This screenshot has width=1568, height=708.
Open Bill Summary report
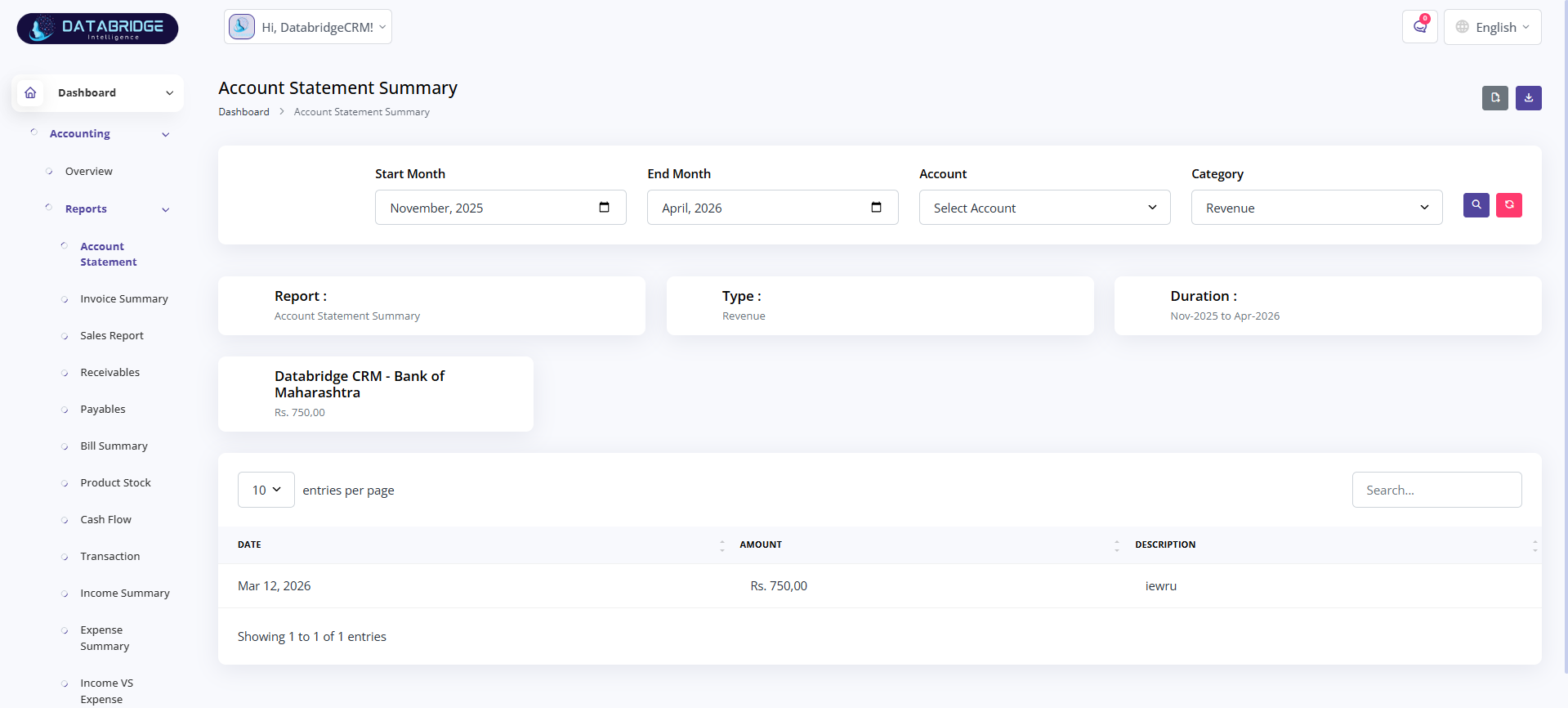pyautogui.click(x=114, y=446)
